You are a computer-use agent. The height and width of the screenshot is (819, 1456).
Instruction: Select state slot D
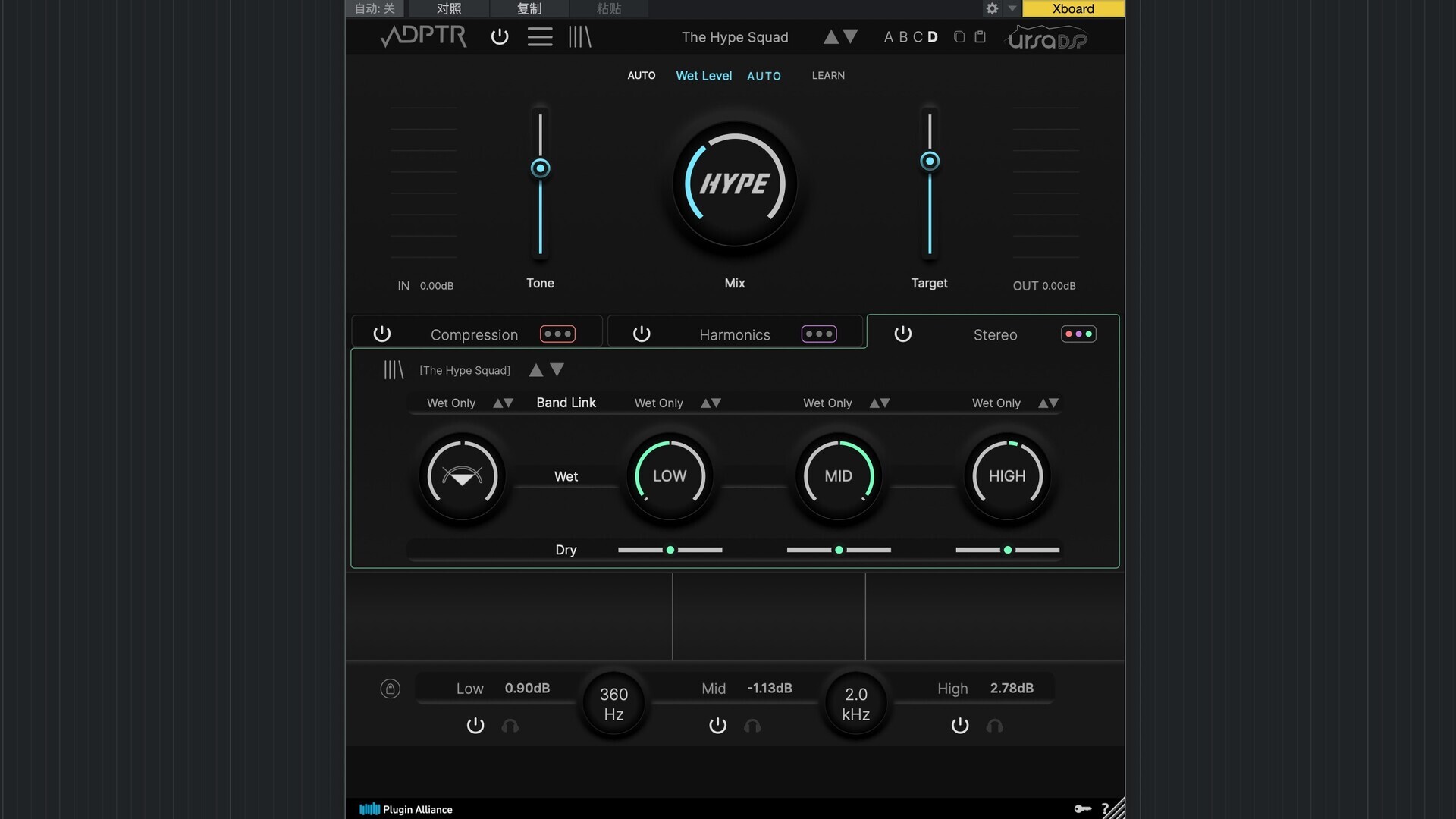(933, 37)
